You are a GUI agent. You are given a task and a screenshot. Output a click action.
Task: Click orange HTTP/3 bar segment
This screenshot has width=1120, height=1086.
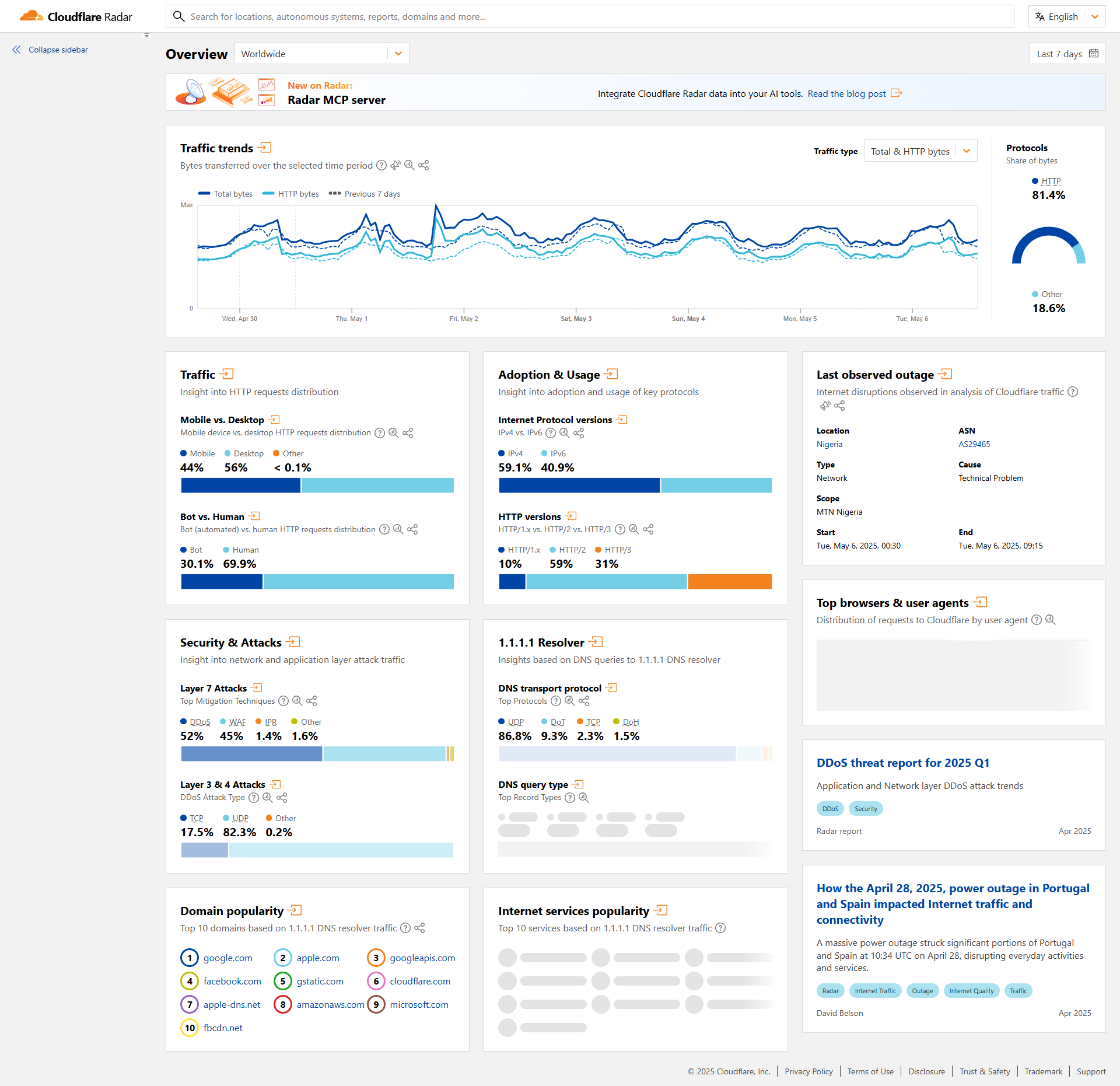(730, 581)
